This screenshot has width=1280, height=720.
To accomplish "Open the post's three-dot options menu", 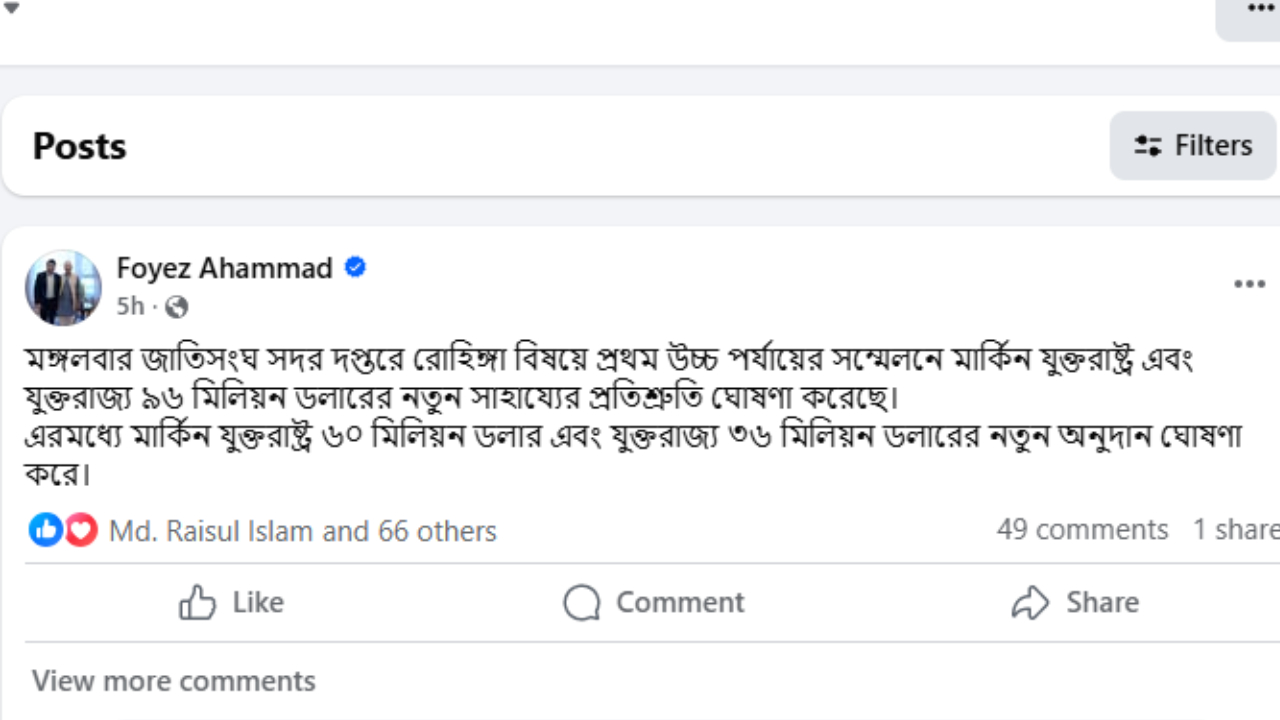I will pyautogui.click(x=1249, y=285).
